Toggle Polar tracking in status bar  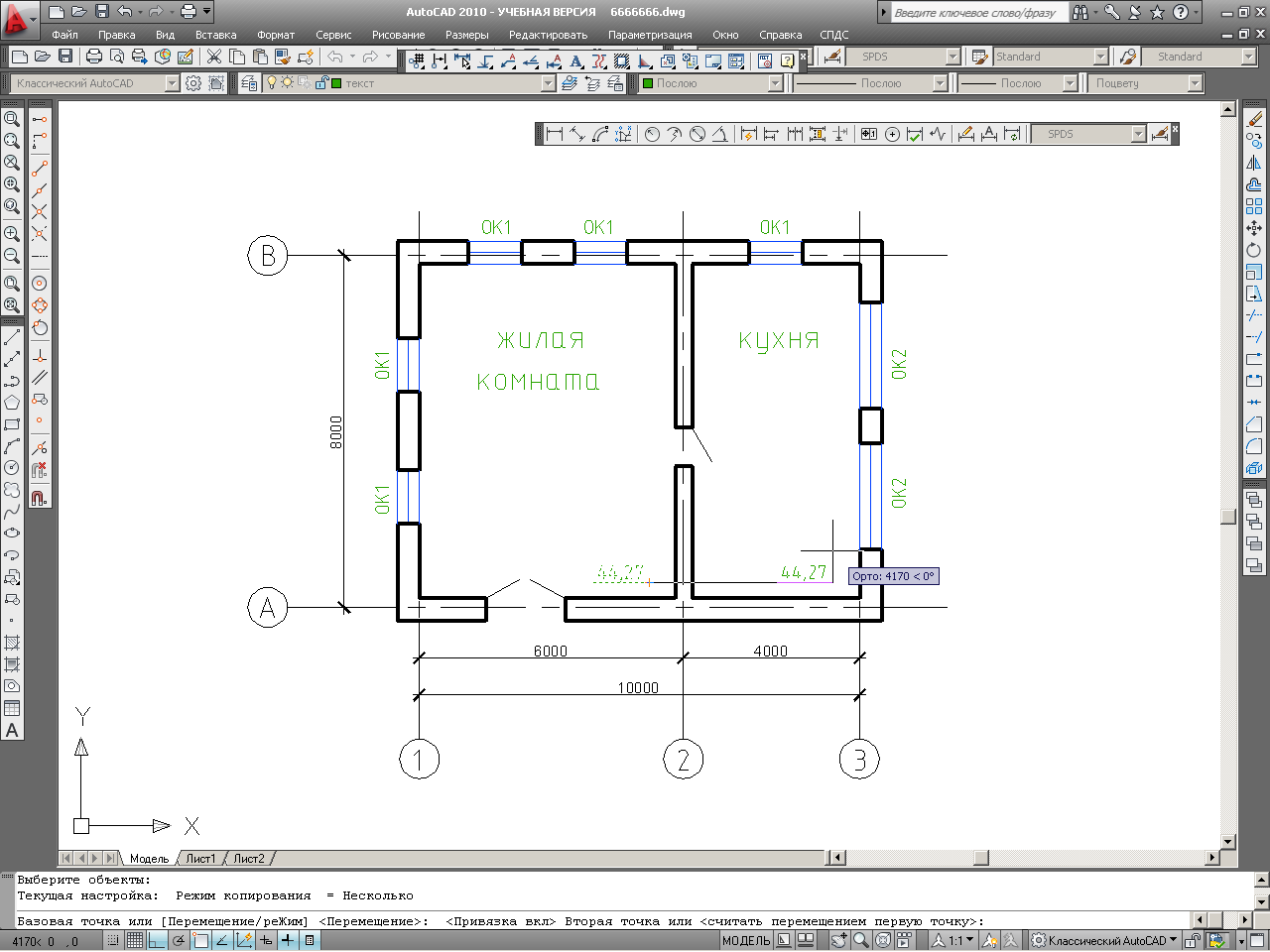click(x=179, y=940)
